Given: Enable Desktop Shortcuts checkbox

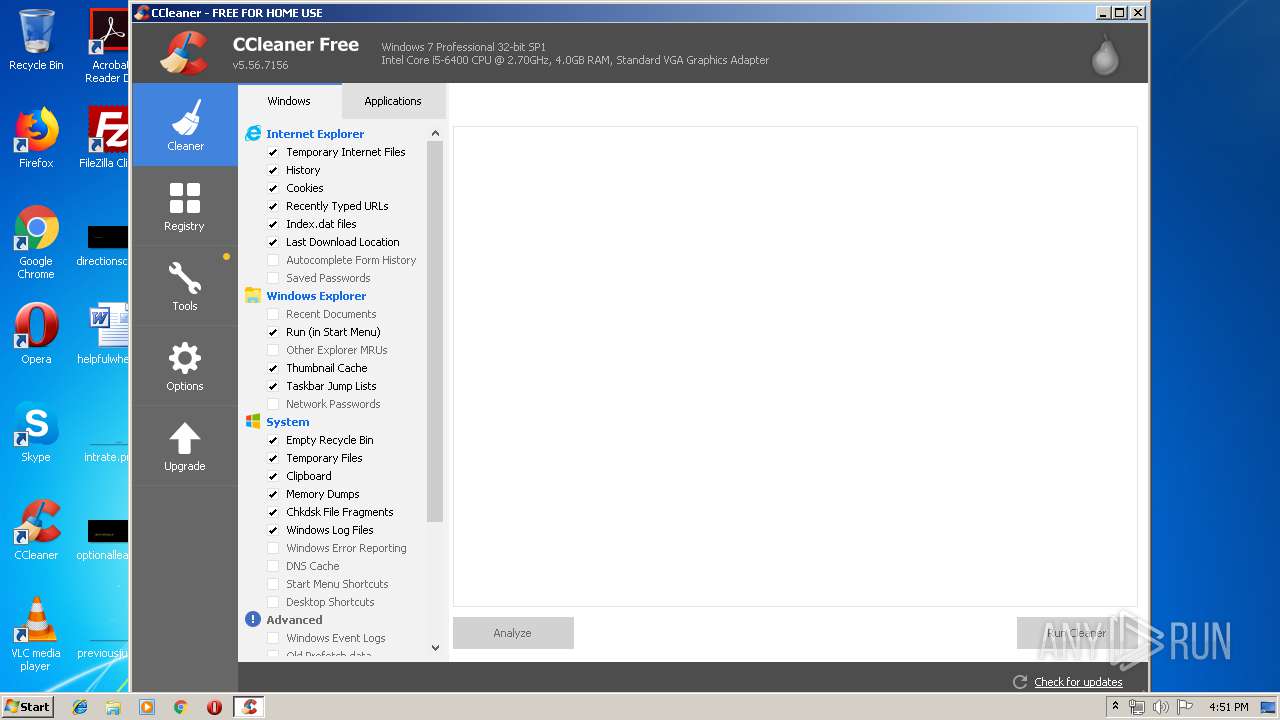Looking at the screenshot, I should (273, 602).
